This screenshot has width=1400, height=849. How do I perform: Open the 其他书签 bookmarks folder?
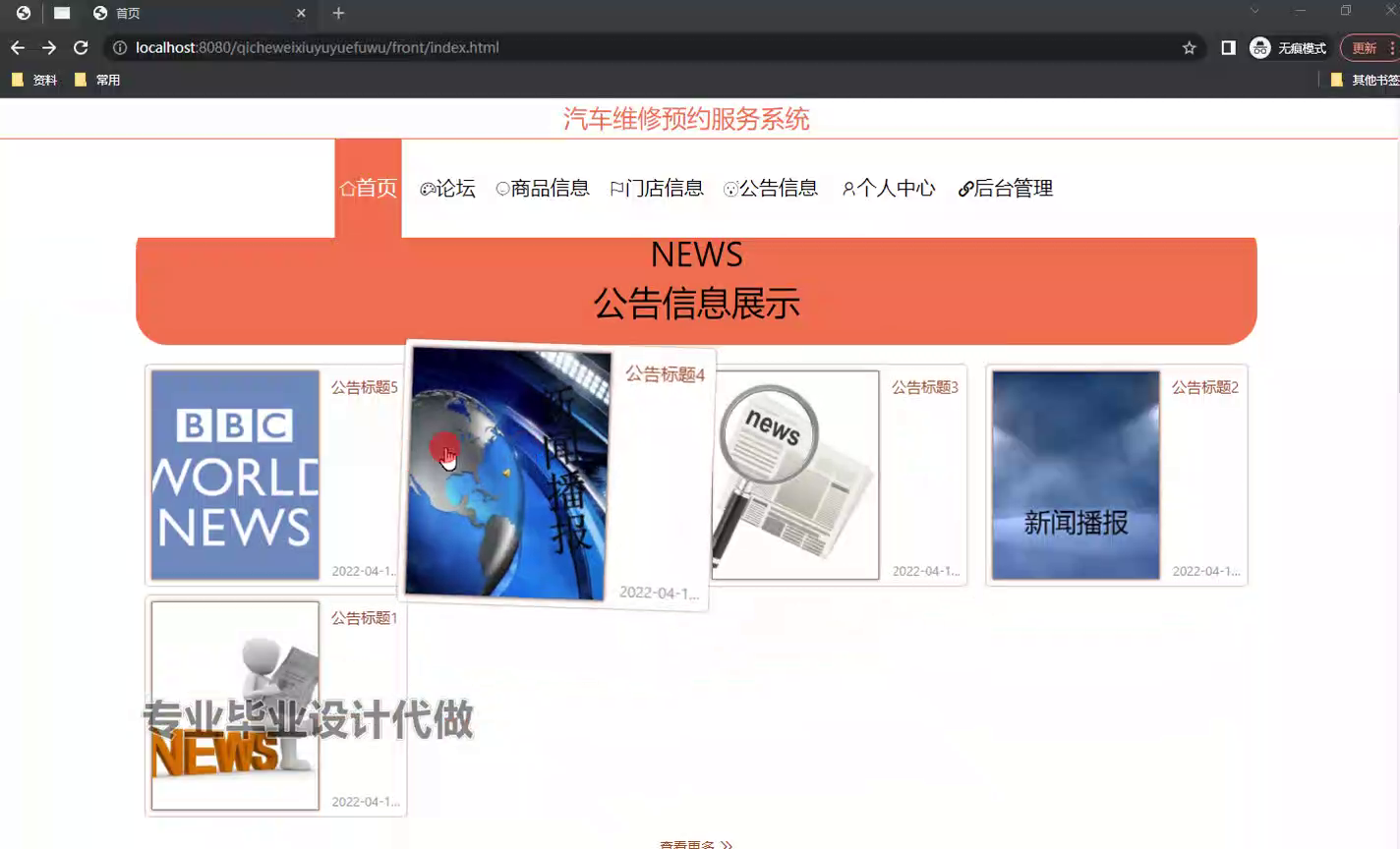(x=1365, y=80)
